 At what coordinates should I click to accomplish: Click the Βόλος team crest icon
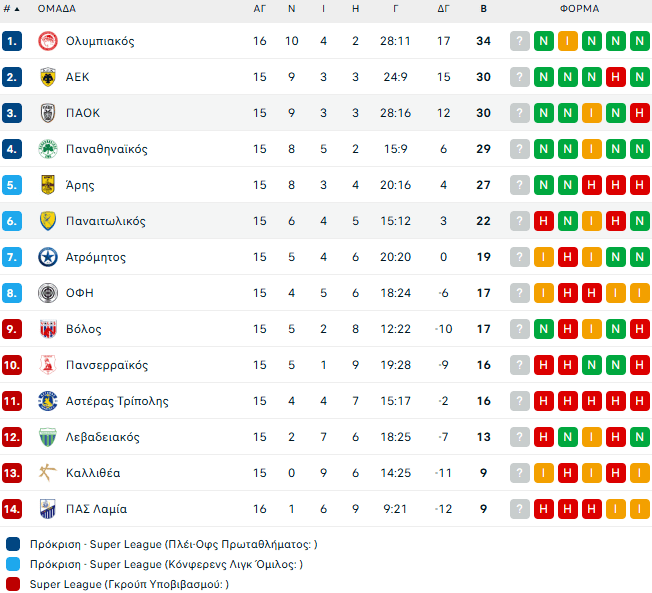point(46,329)
